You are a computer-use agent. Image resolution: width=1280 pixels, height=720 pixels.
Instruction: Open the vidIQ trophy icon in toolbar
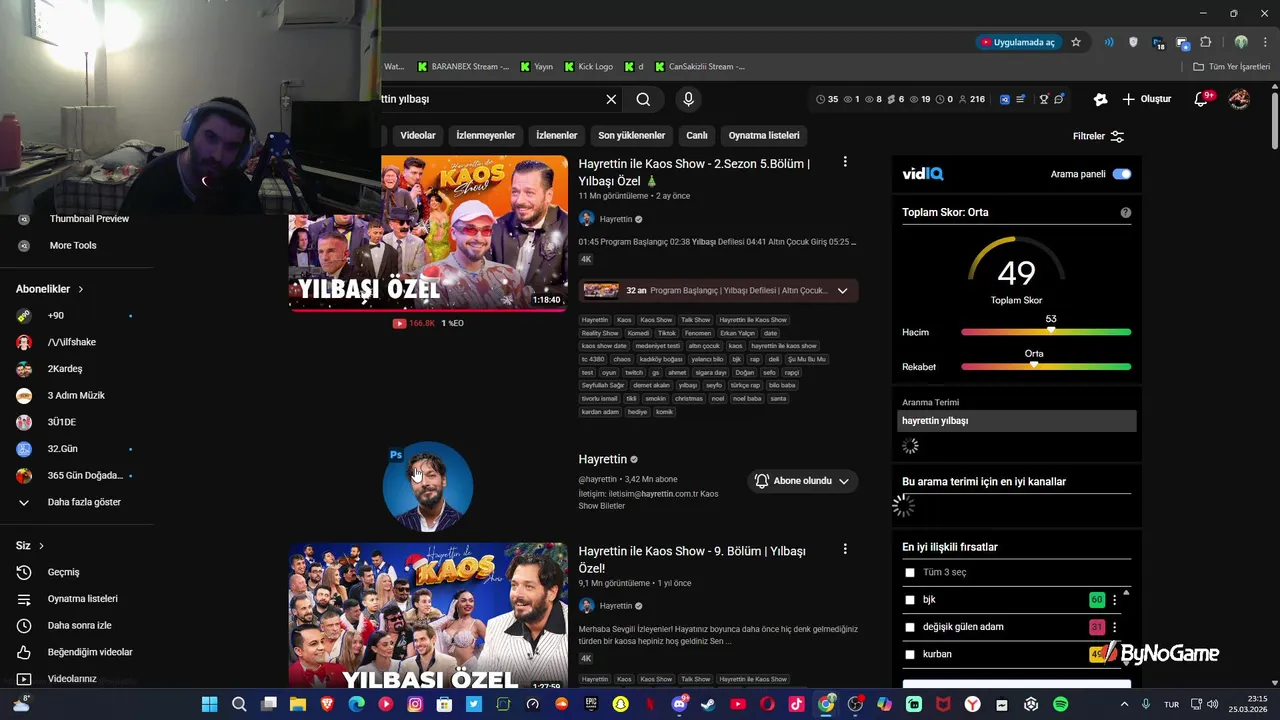tap(1044, 99)
